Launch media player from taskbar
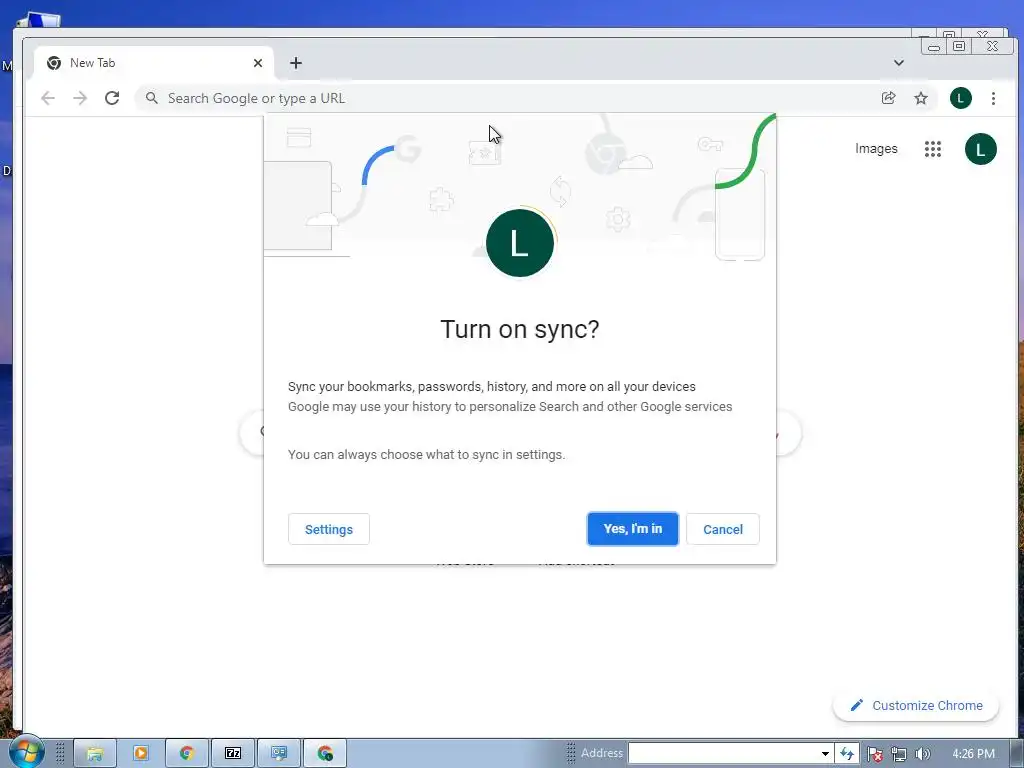1024x768 pixels. point(140,754)
